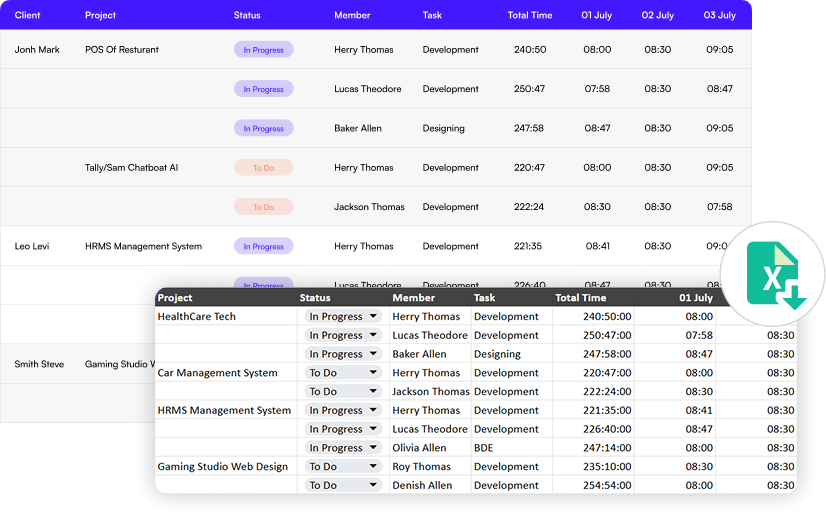Click the Project column header in purple table

(x=100, y=15)
